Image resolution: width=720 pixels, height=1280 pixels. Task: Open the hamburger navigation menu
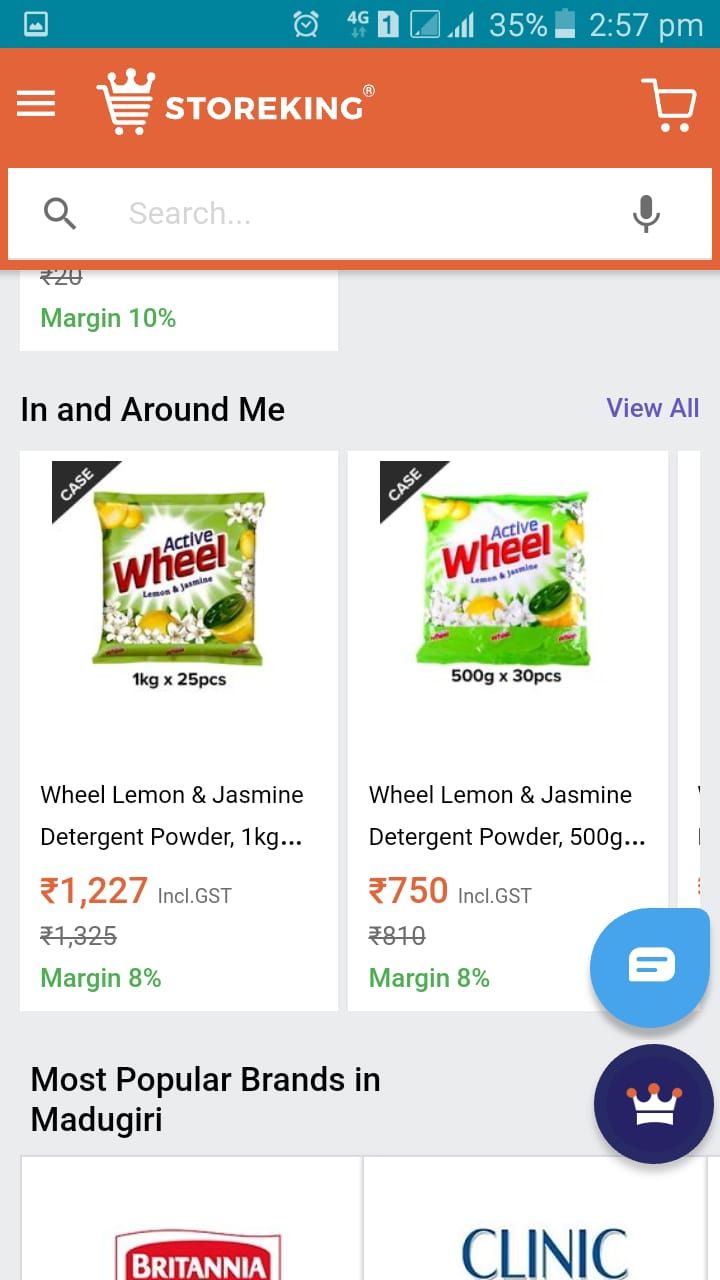(x=36, y=104)
